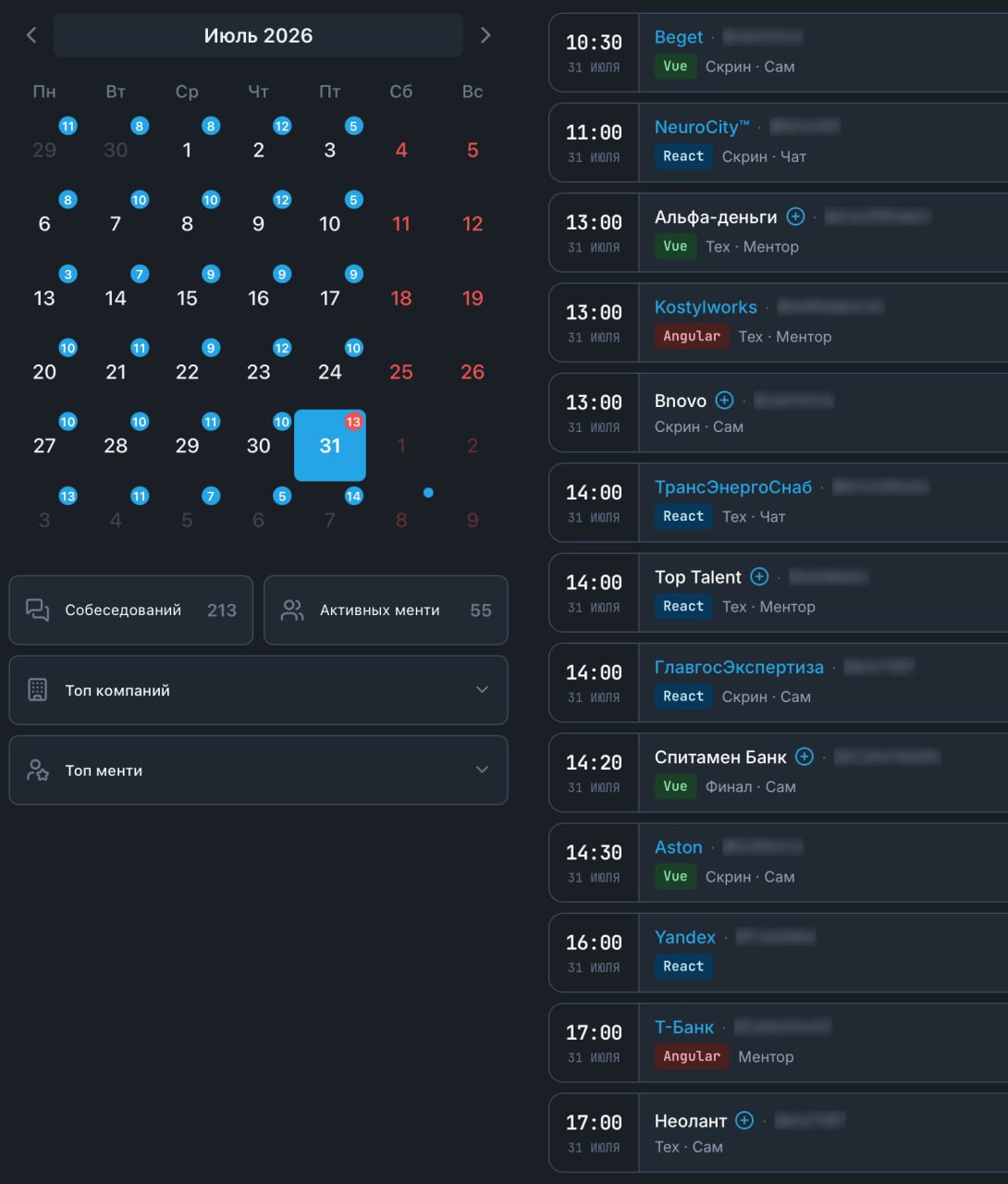The width and height of the screenshot is (1008, 1184).
Task: Click plus icon next to Неолант
Action: coord(744,1120)
